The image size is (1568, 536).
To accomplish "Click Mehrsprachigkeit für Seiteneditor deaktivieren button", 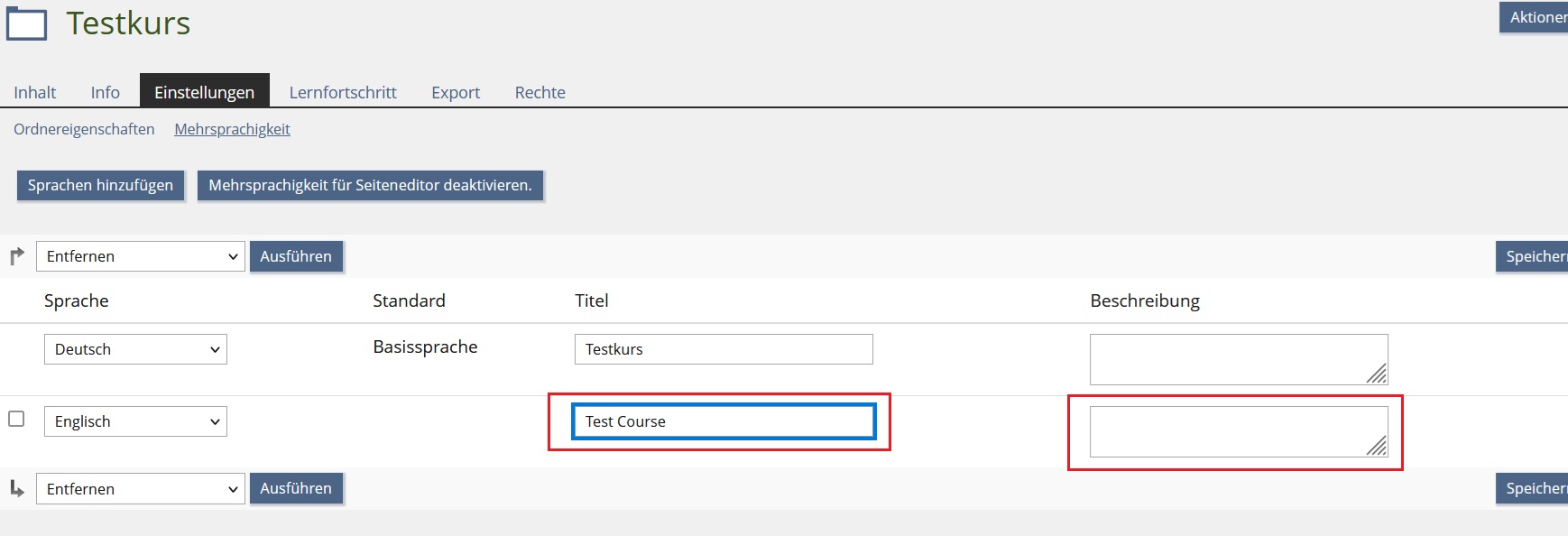I will [370, 185].
